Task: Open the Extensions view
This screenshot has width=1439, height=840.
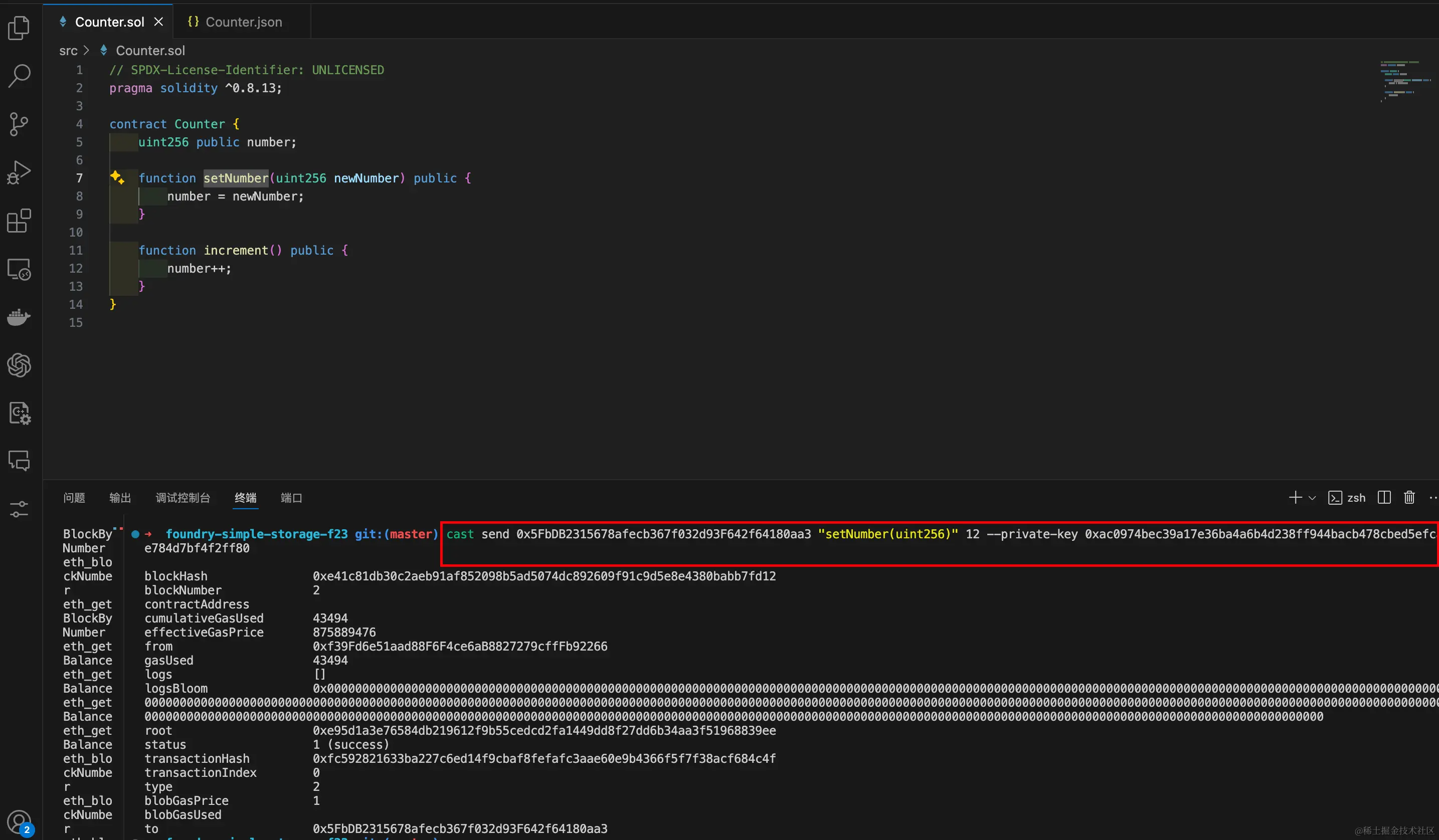Action: (19, 220)
